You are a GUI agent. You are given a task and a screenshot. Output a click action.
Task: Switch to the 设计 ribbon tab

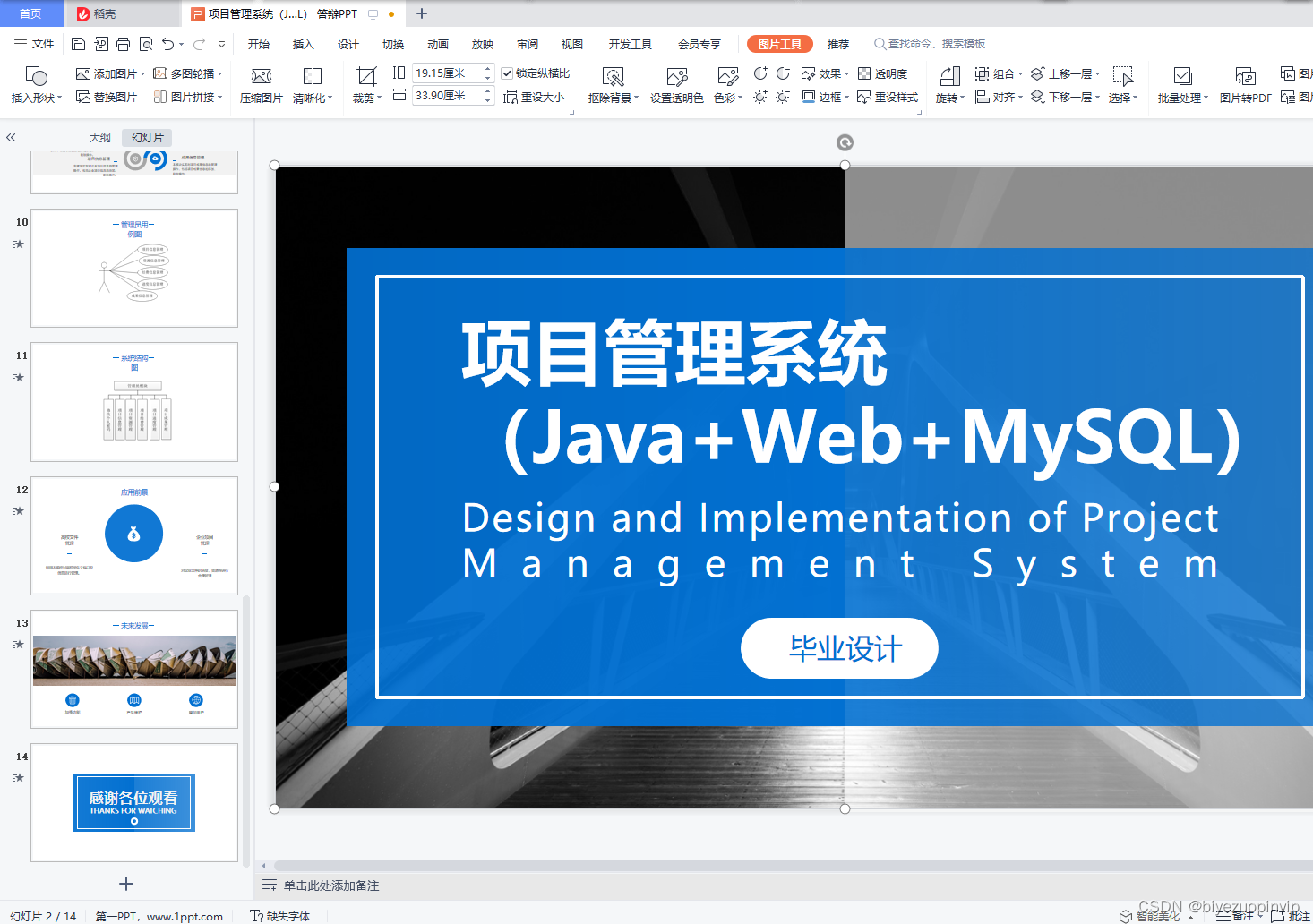click(348, 43)
